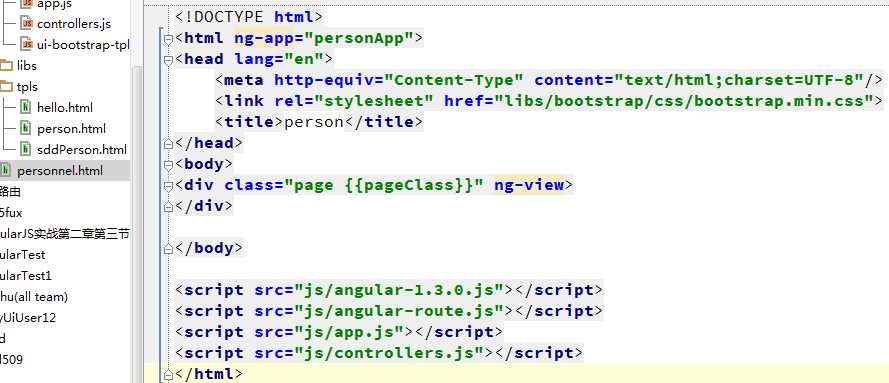Select the project entry labeled 路由

pos(10,192)
